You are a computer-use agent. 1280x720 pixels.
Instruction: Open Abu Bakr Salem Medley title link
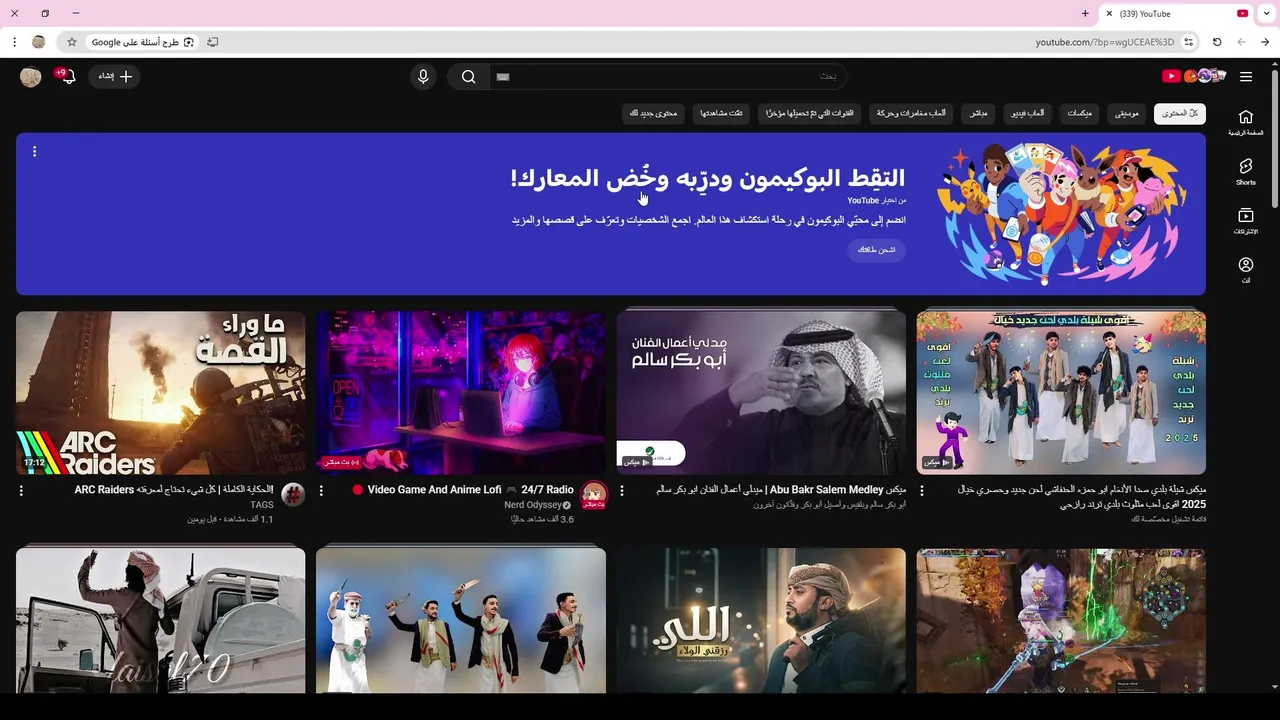tap(781, 490)
